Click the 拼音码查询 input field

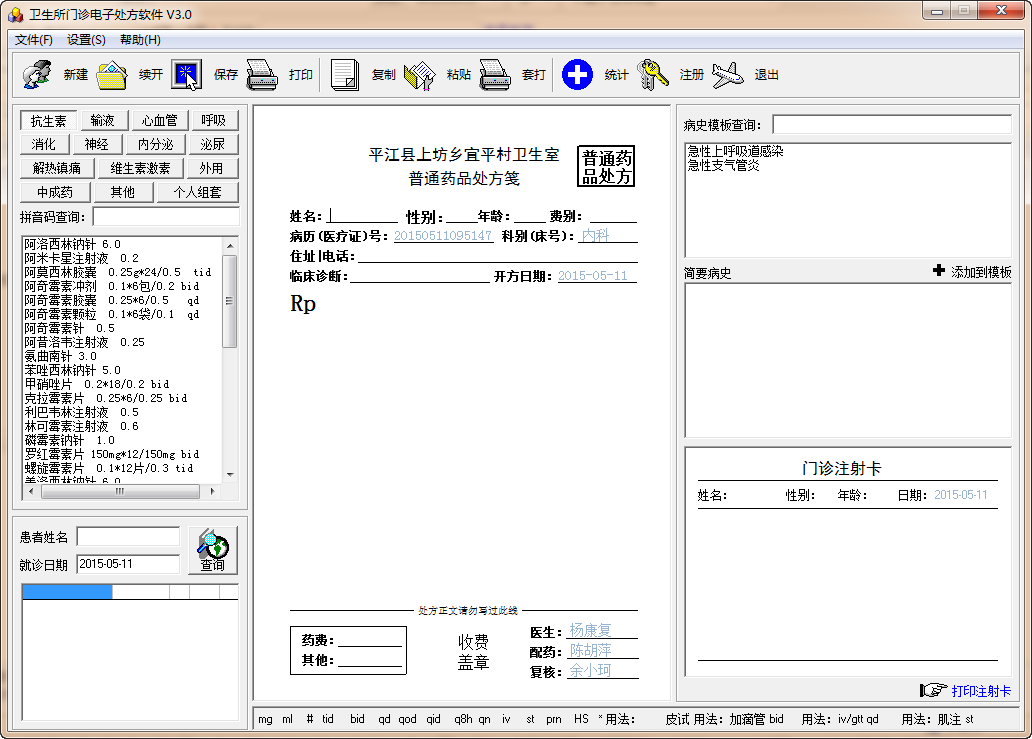[166, 217]
